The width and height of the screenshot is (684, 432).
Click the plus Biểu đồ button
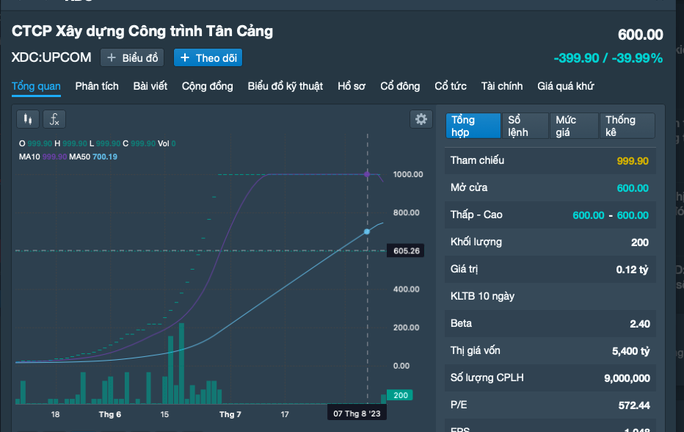click(132, 58)
